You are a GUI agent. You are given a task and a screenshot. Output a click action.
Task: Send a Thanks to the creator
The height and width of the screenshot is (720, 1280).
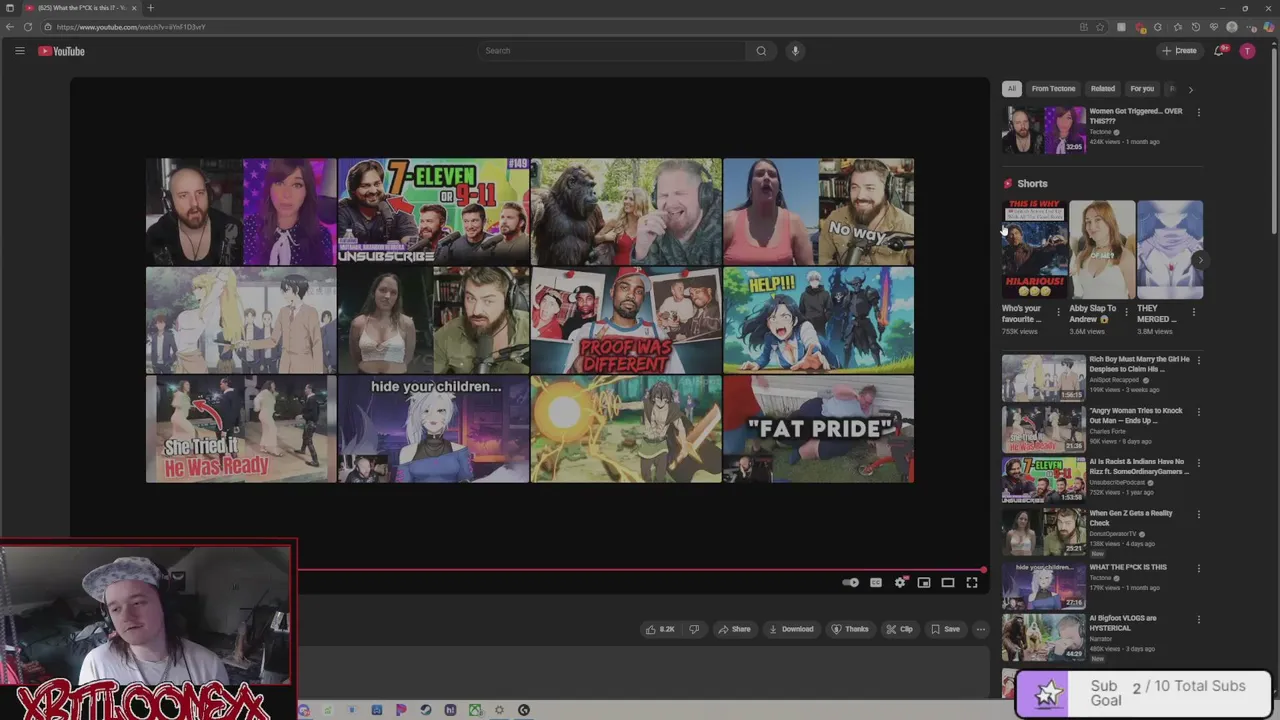coord(850,629)
